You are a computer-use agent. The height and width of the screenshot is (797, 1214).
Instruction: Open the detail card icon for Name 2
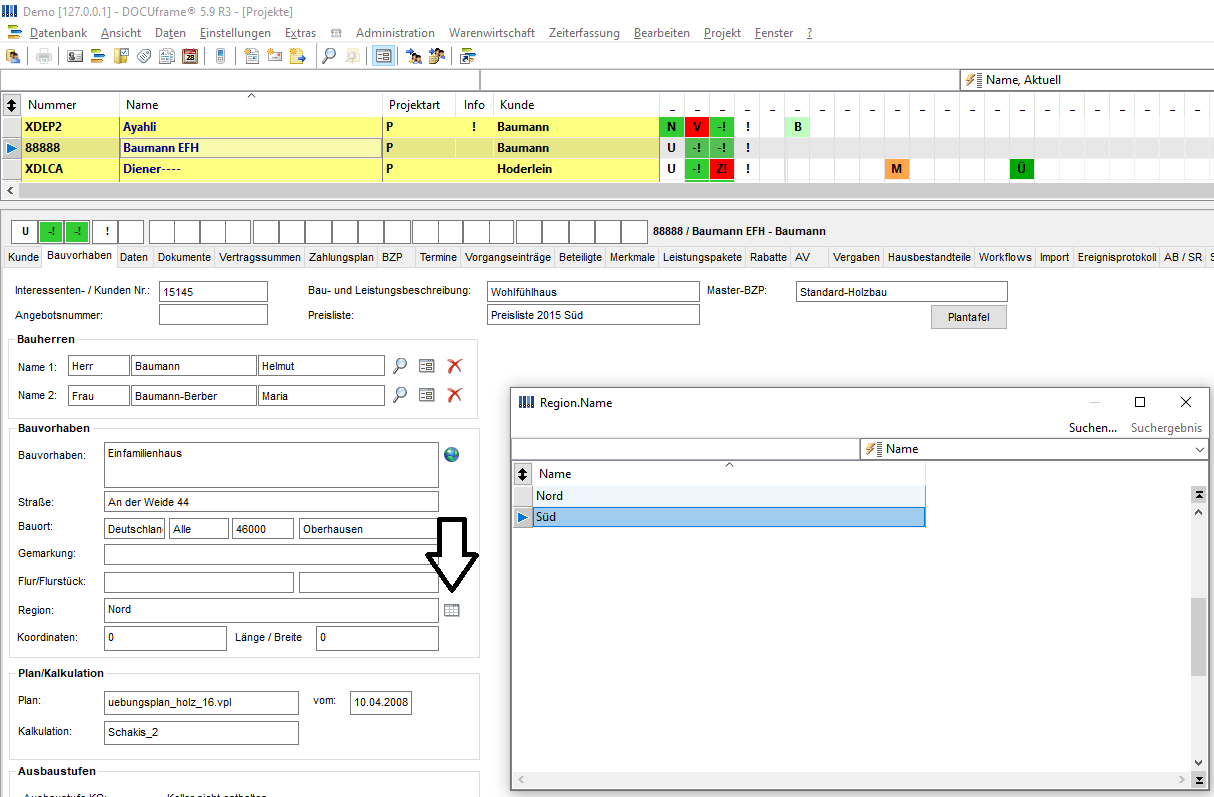tap(427, 395)
